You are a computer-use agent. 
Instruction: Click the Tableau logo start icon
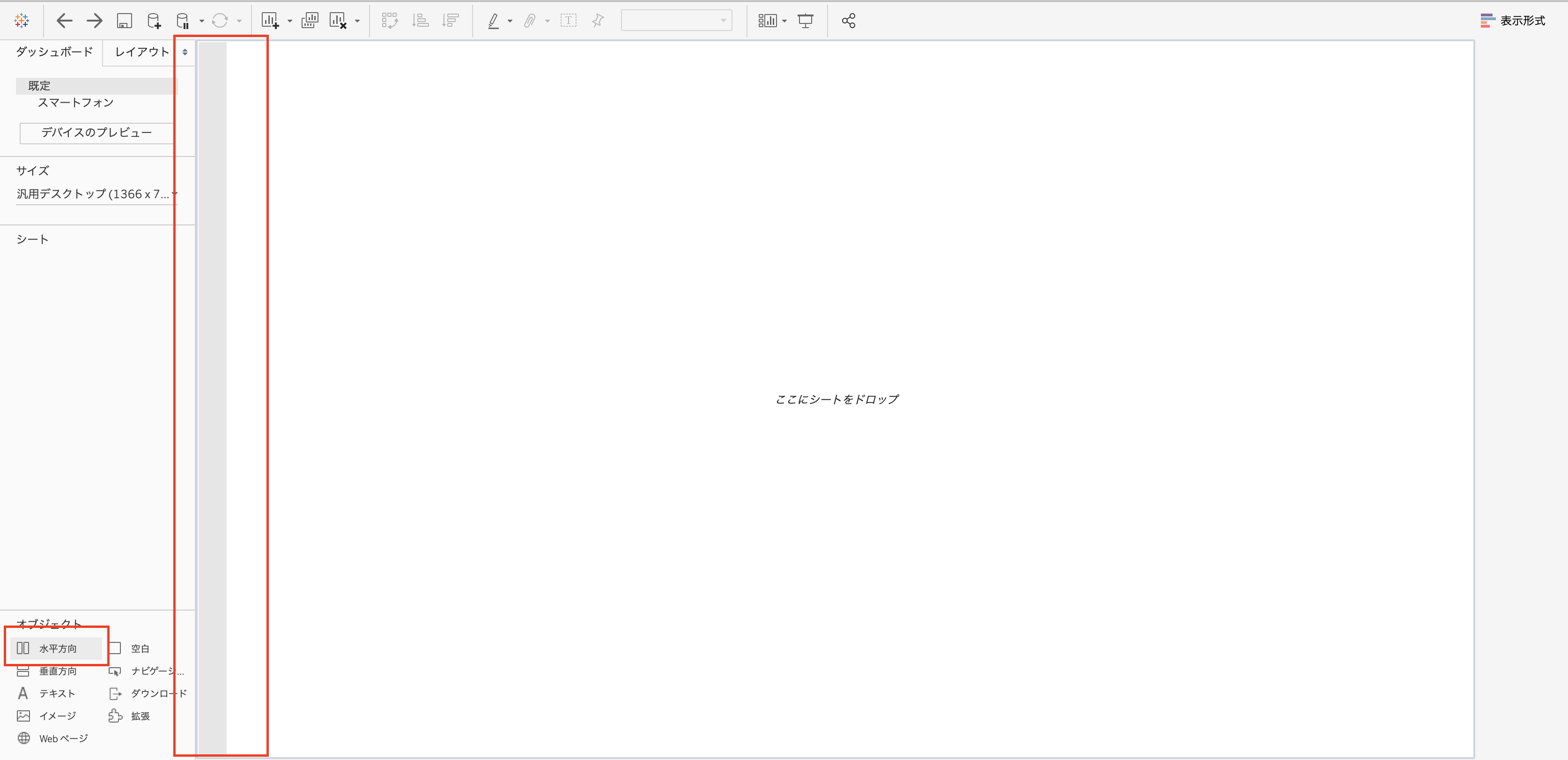[x=22, y=21]
